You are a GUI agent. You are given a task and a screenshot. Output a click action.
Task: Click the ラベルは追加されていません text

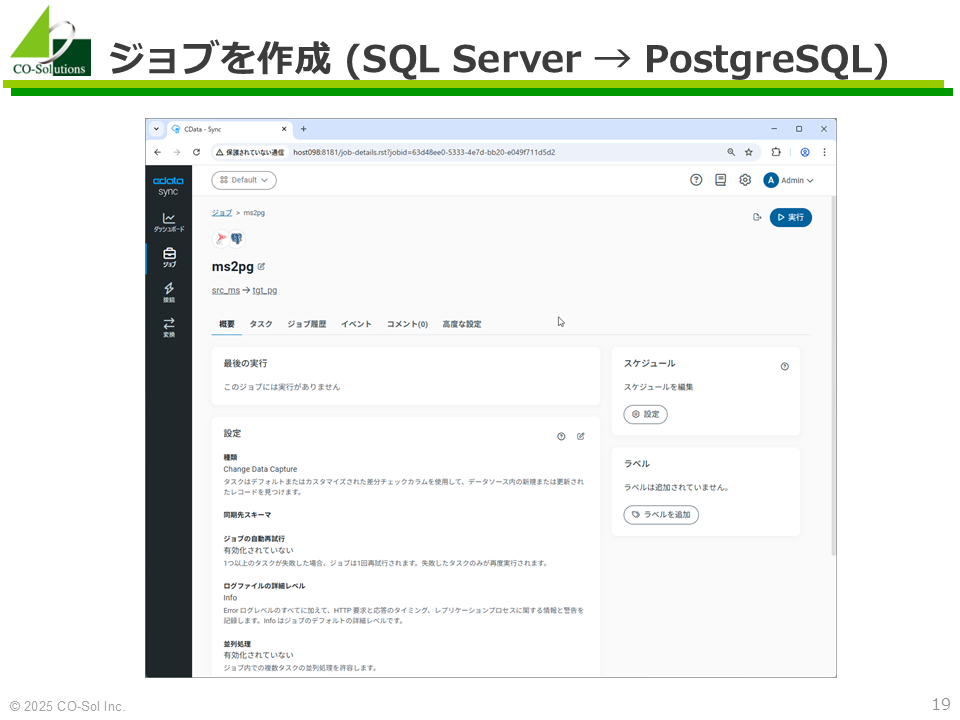[676, 487]
